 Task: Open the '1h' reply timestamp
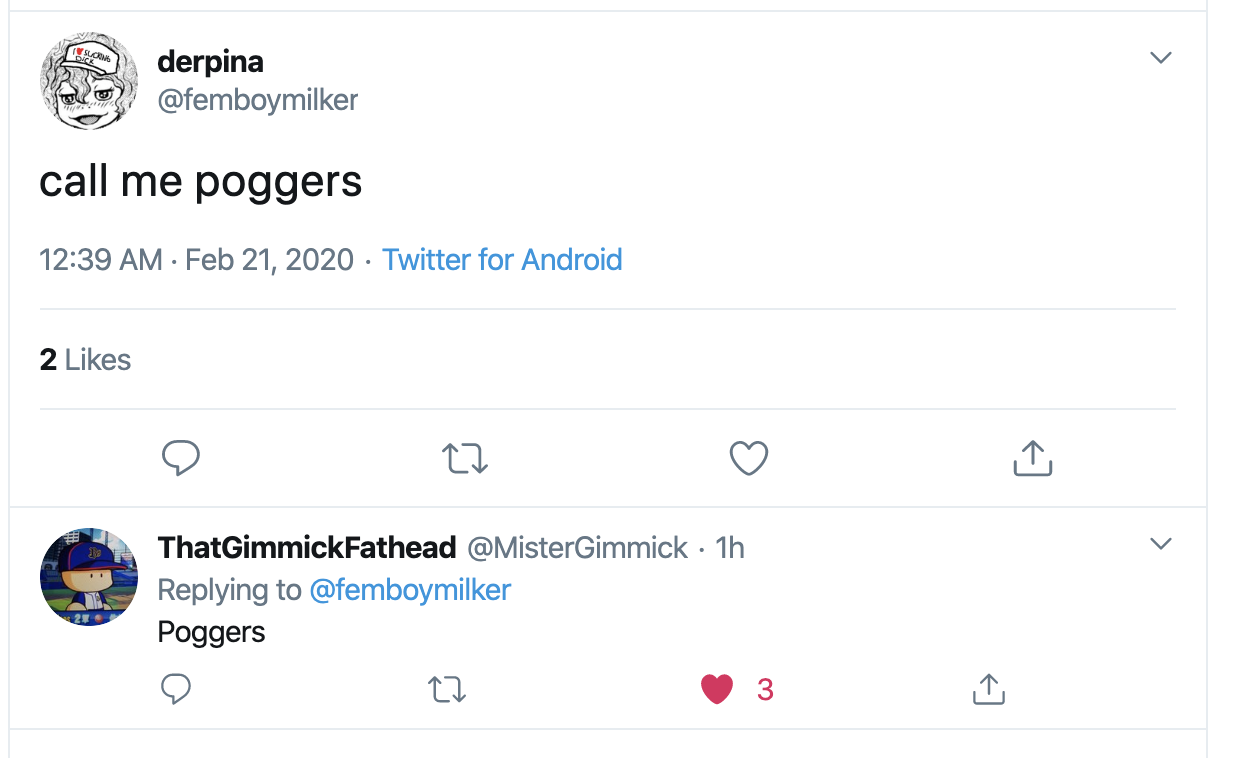pyautogui.click(x=731, y=548)
